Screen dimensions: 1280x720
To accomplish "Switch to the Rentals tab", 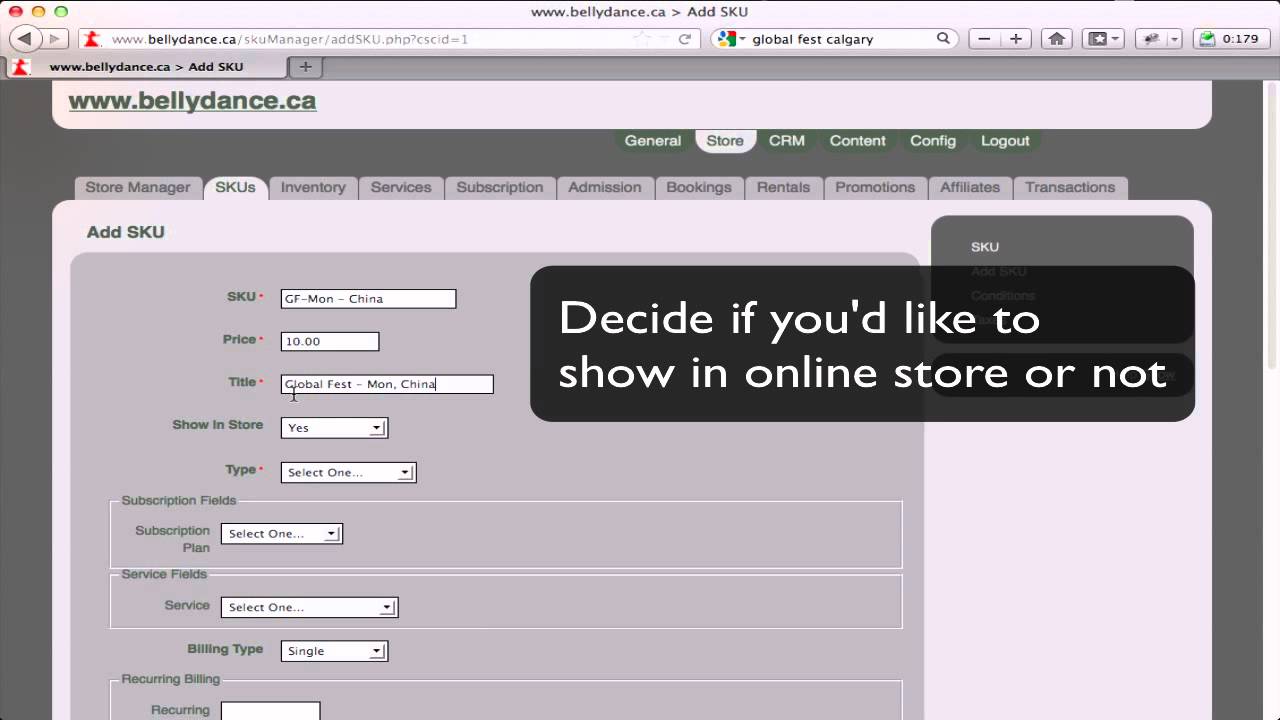I will [783, 187].
